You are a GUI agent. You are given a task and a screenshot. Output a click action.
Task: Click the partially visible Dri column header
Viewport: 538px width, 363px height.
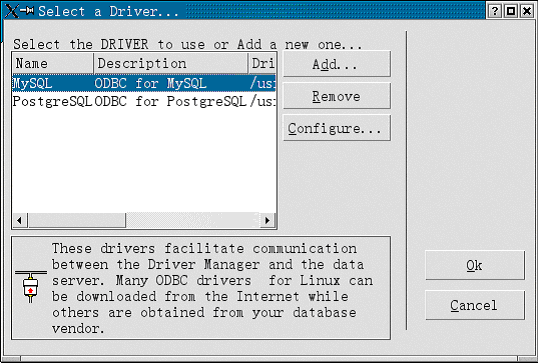coord(262,63)
